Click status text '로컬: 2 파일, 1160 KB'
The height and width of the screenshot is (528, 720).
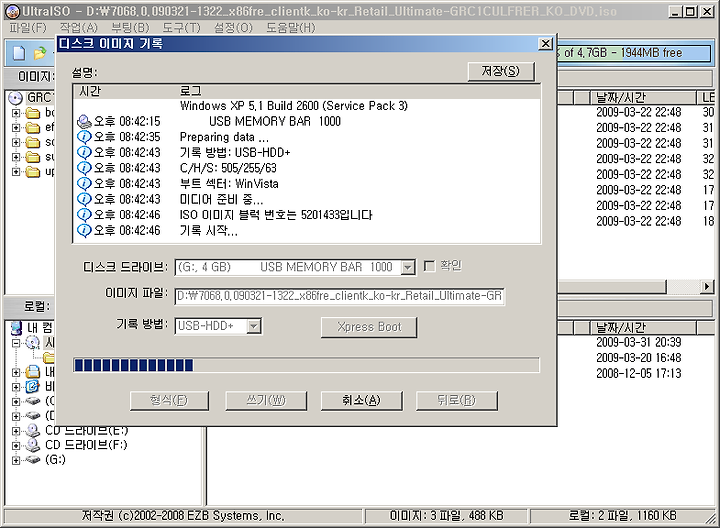click(623, 516)
